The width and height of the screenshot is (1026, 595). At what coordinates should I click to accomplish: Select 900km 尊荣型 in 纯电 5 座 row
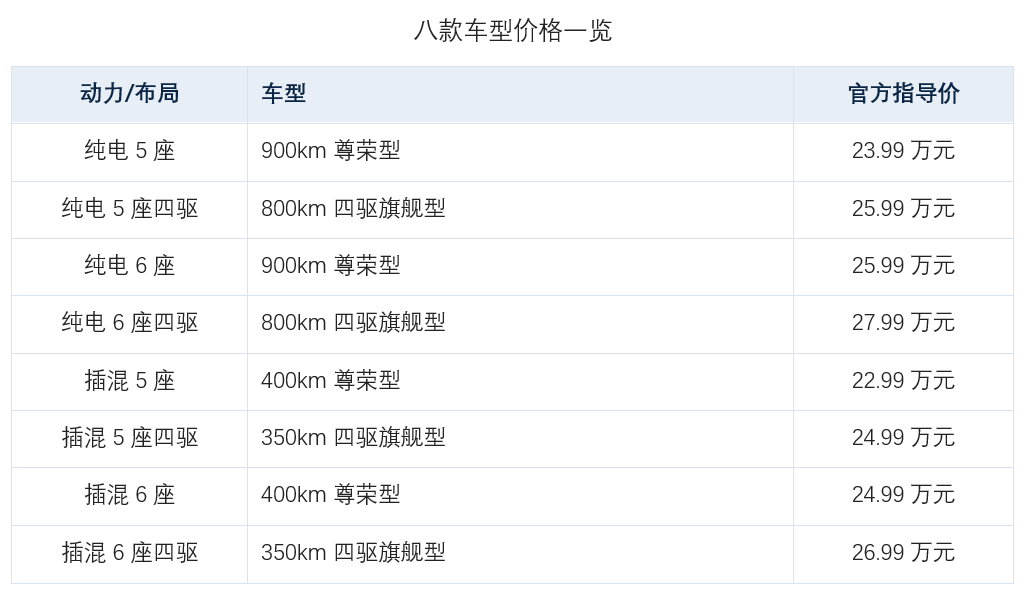tap(330, 151)
